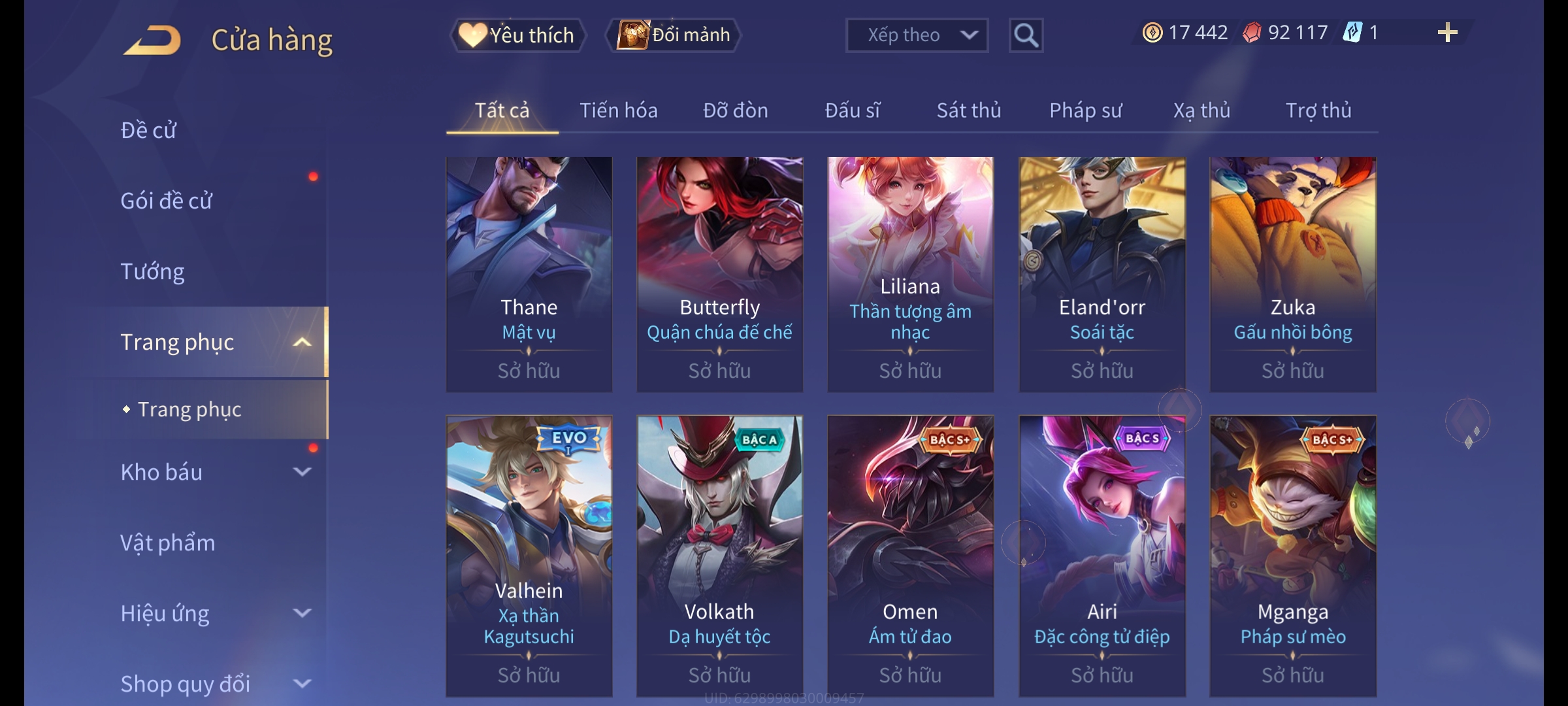The height and width of the screenshot is (706, 1568).
Task: Expand the Hiệu ứng section
Action: pyautogui.click(x=302, y=613)
